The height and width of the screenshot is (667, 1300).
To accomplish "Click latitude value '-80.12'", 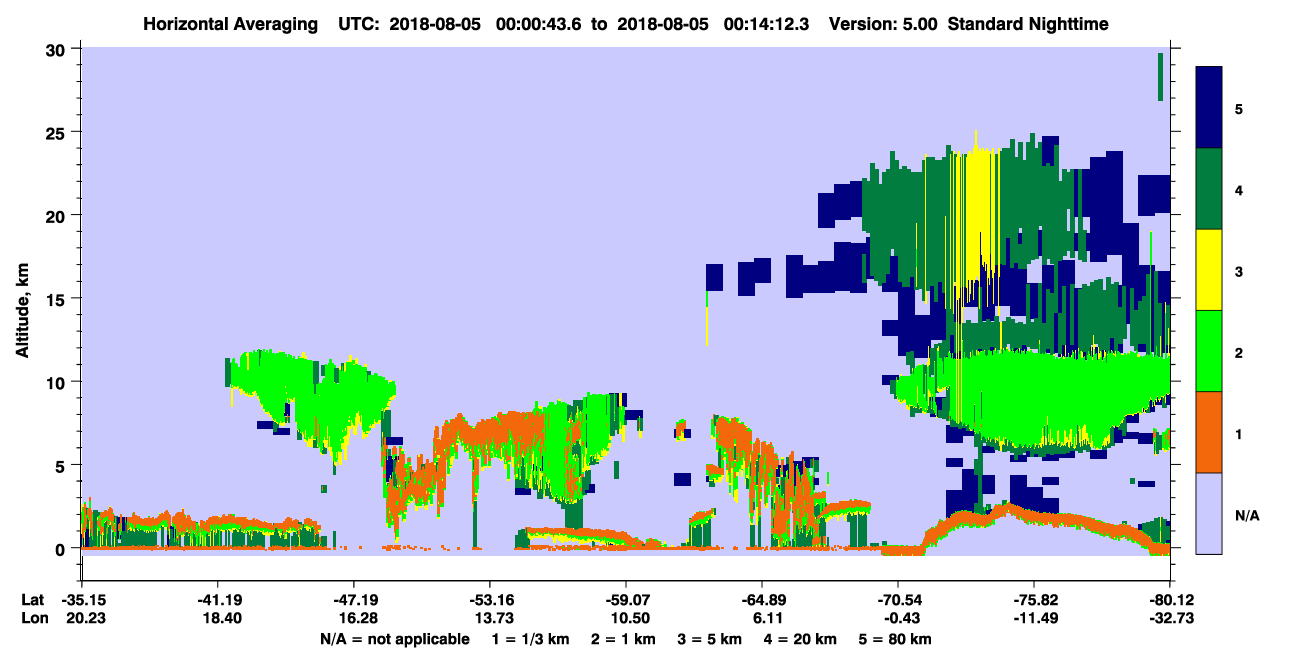I will [x=1170, y=600].
